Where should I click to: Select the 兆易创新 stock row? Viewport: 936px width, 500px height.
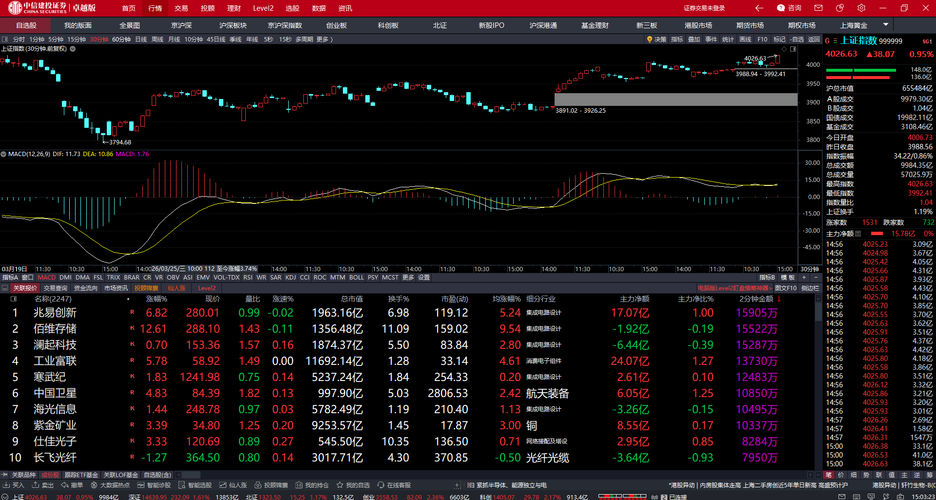coord(55,313)
